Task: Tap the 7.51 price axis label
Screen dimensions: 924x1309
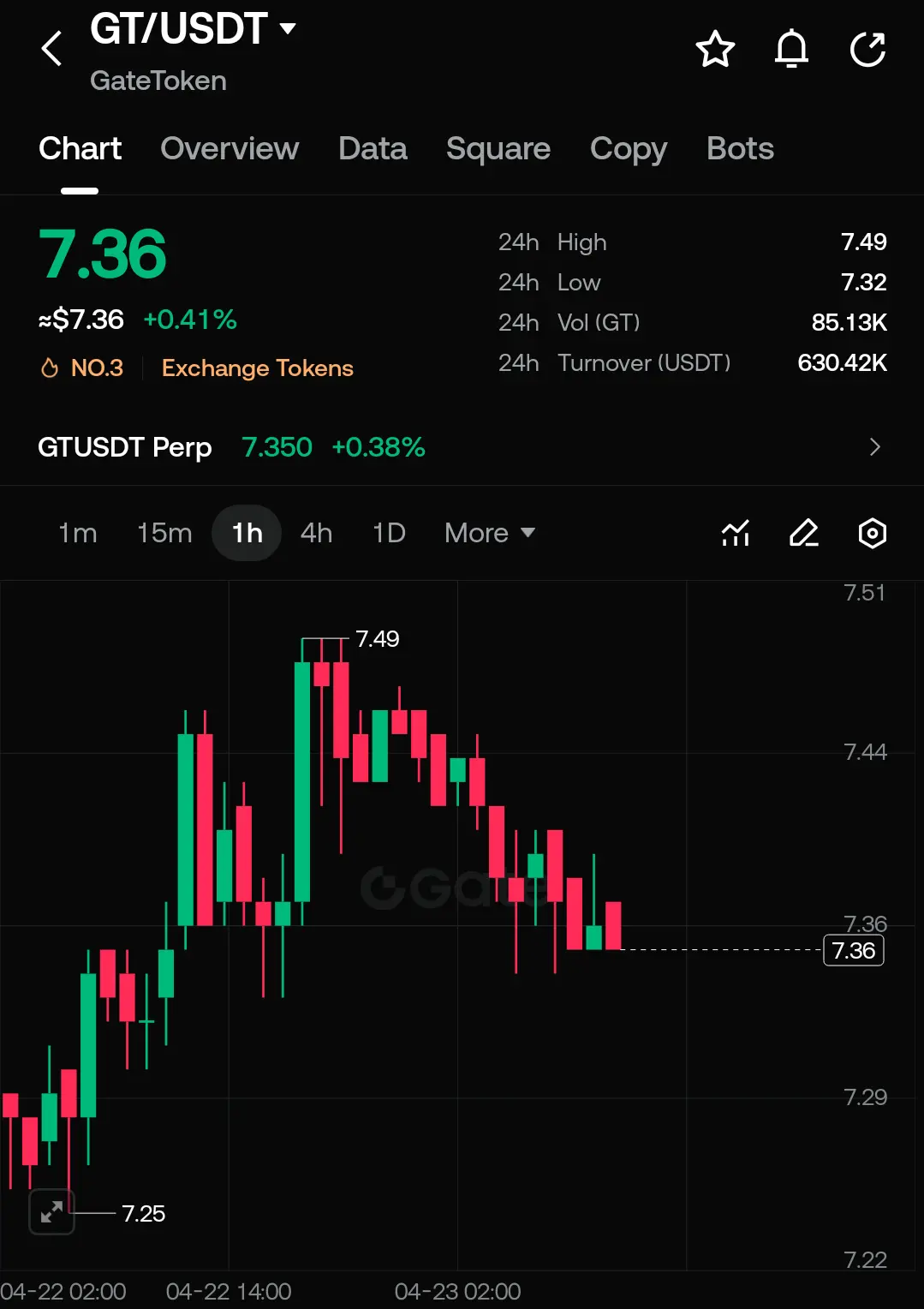Action: (x=864, y=592)
